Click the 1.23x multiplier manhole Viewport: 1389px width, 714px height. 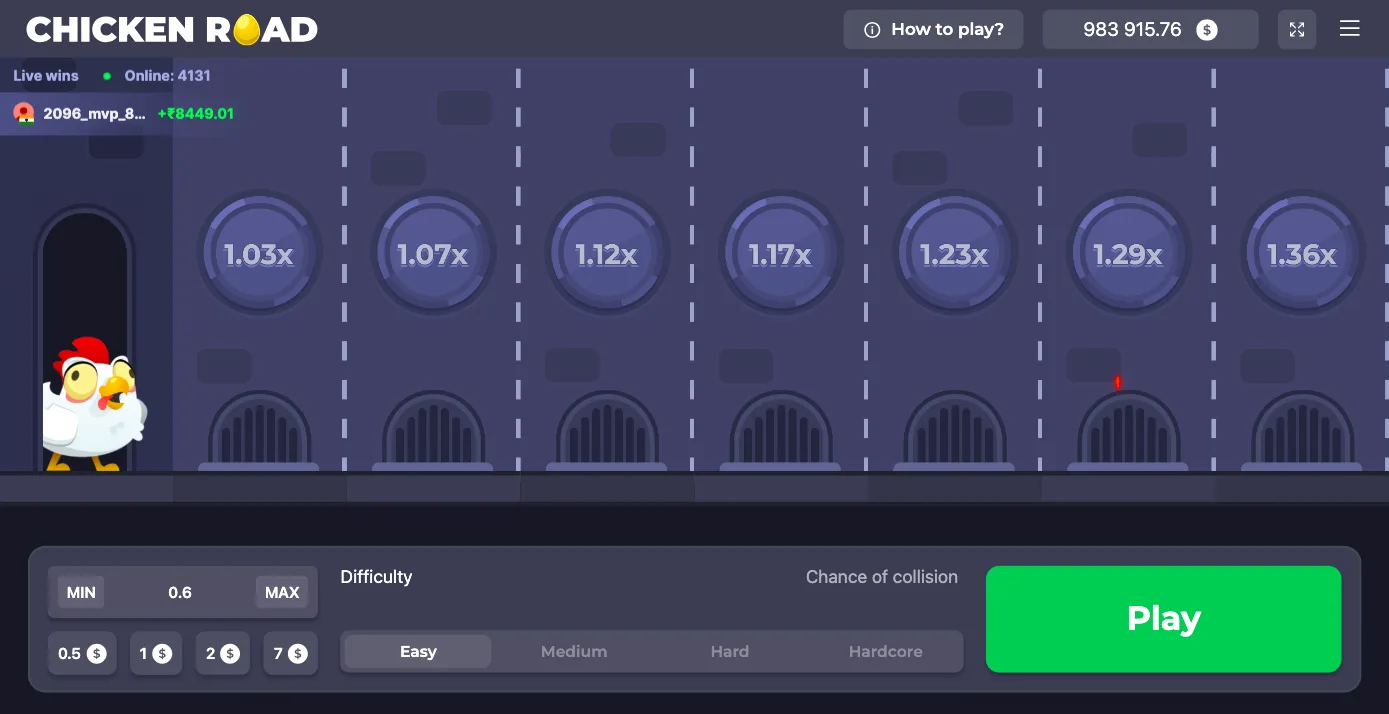tap(954, 254)
